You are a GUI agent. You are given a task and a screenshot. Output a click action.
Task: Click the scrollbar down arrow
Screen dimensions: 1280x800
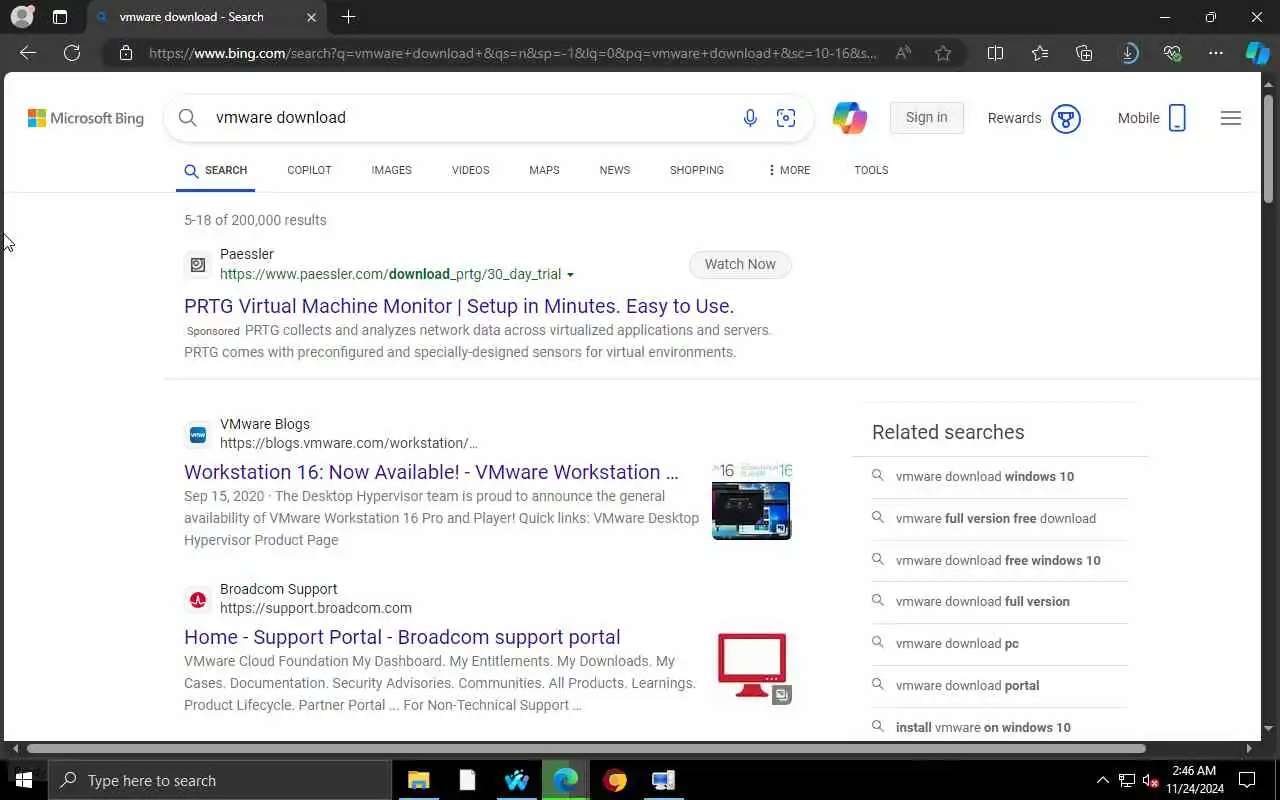click(1269, 729)
